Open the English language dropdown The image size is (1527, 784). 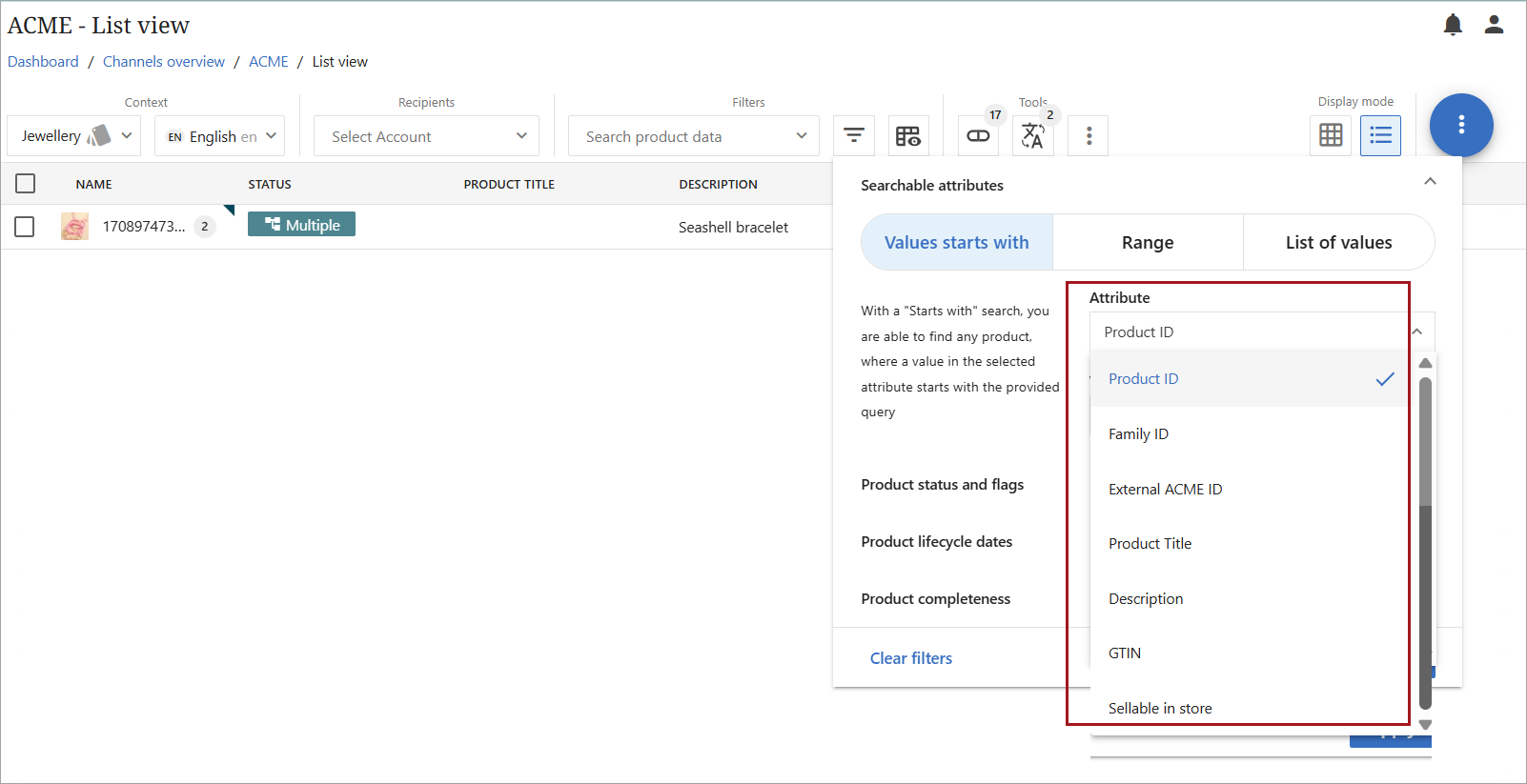click(x=220, y=136)
